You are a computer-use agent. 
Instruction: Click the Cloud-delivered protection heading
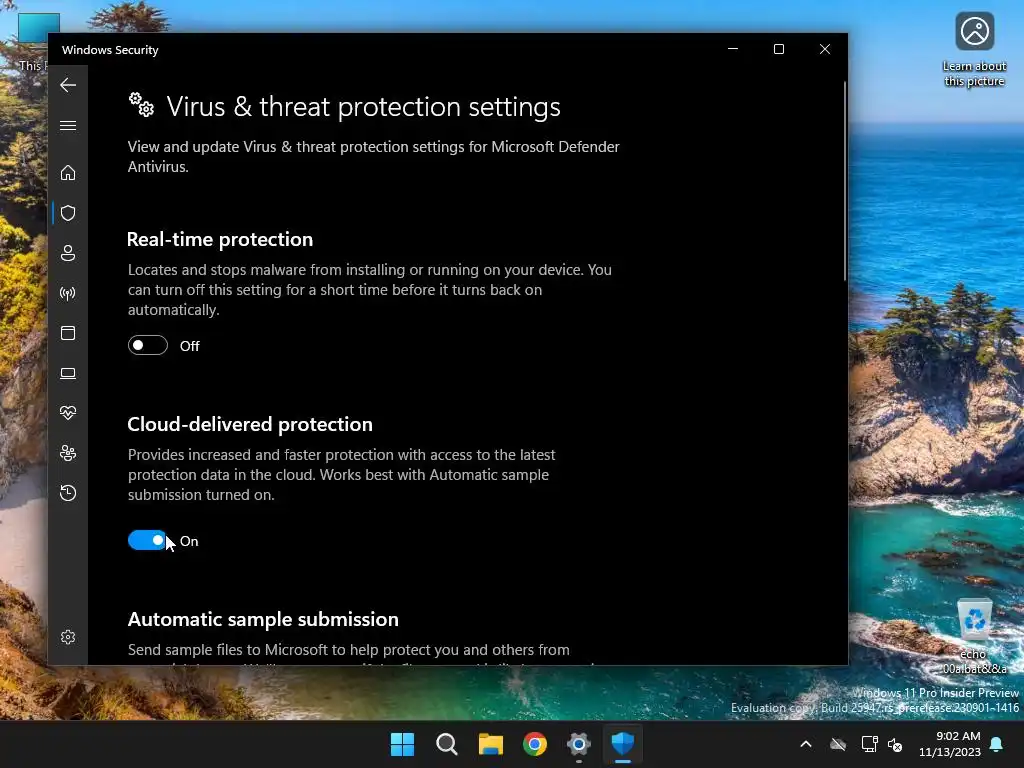[250, 424]
